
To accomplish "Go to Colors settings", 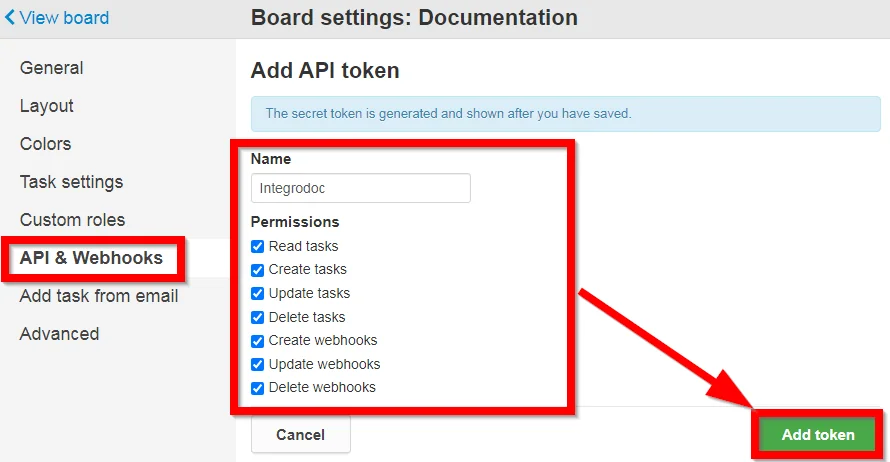I will 45,144.
